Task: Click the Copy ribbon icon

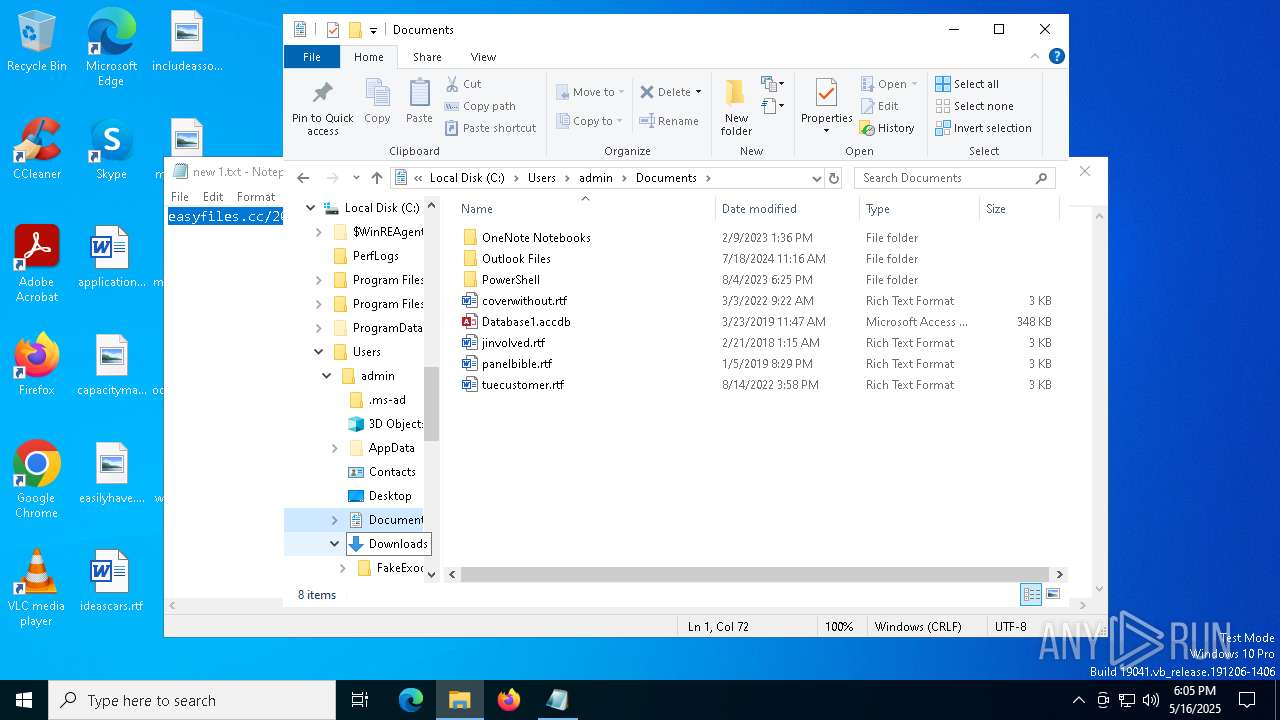Action: [377, 102]
